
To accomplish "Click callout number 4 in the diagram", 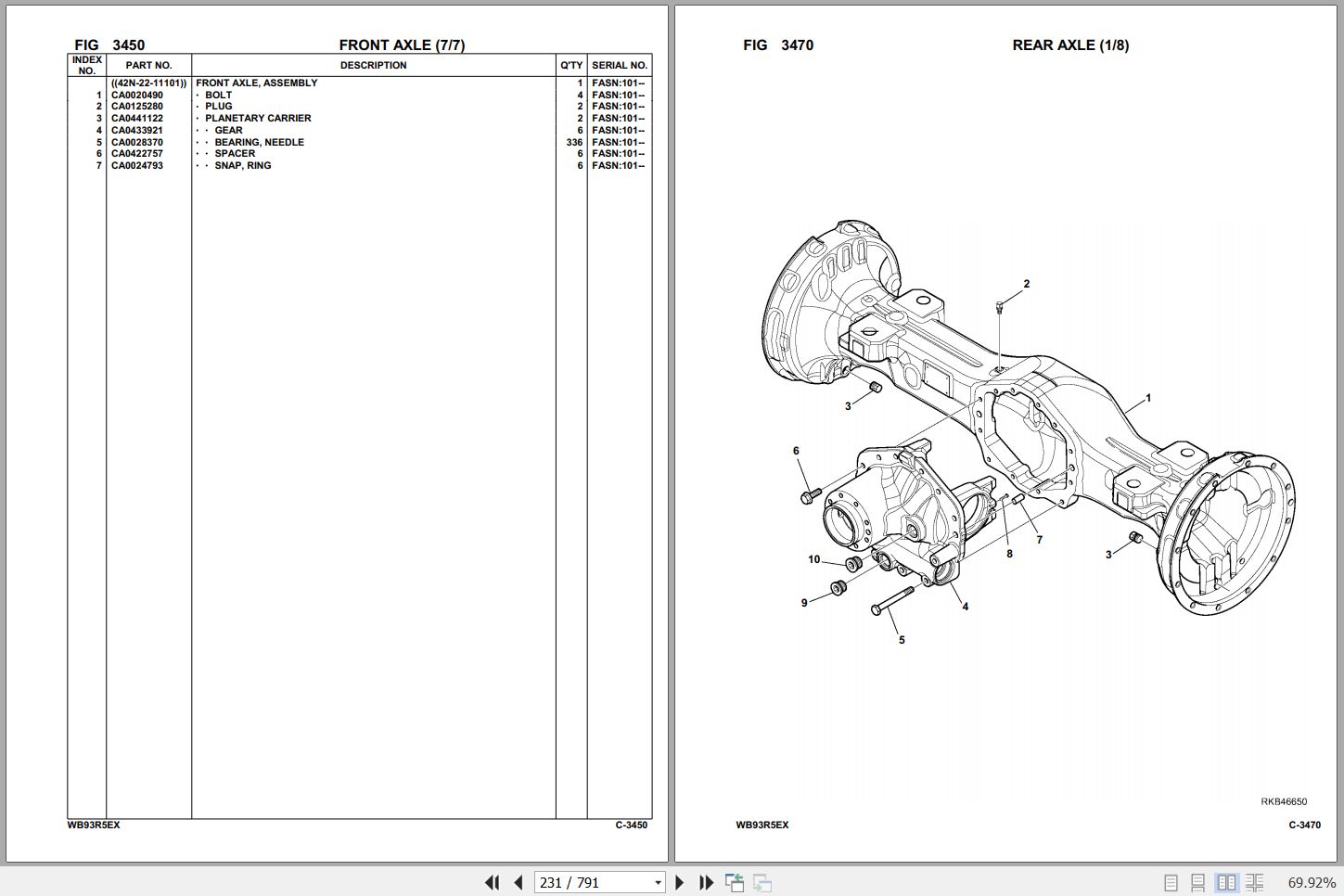I will point(965,607).
